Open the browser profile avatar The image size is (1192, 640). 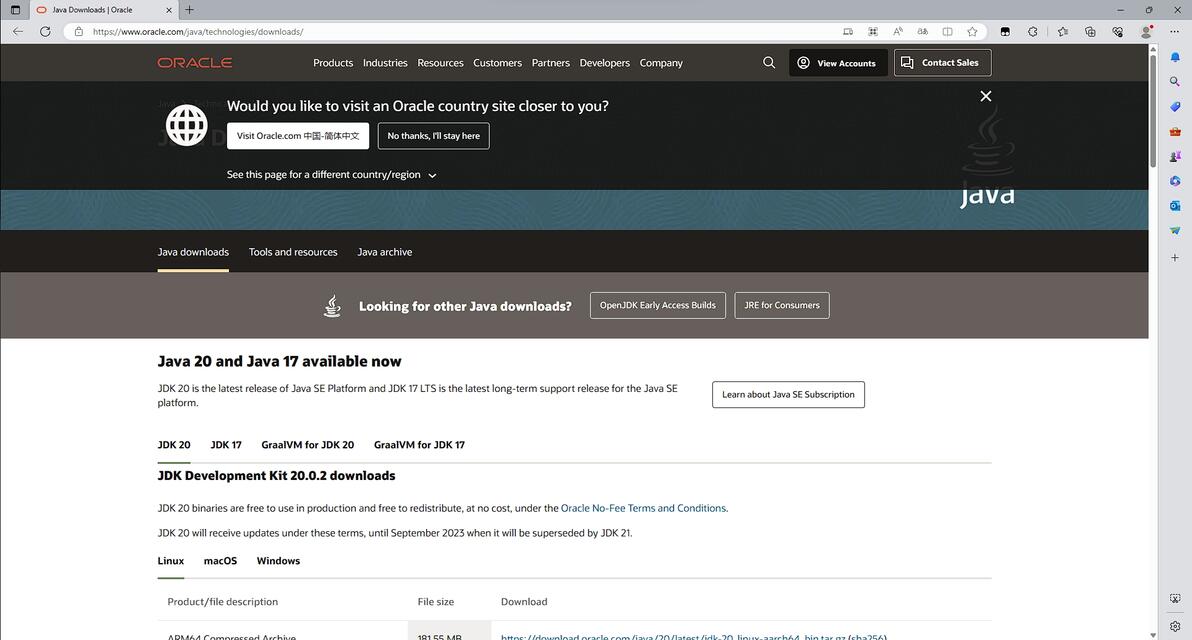(1146, 31)
